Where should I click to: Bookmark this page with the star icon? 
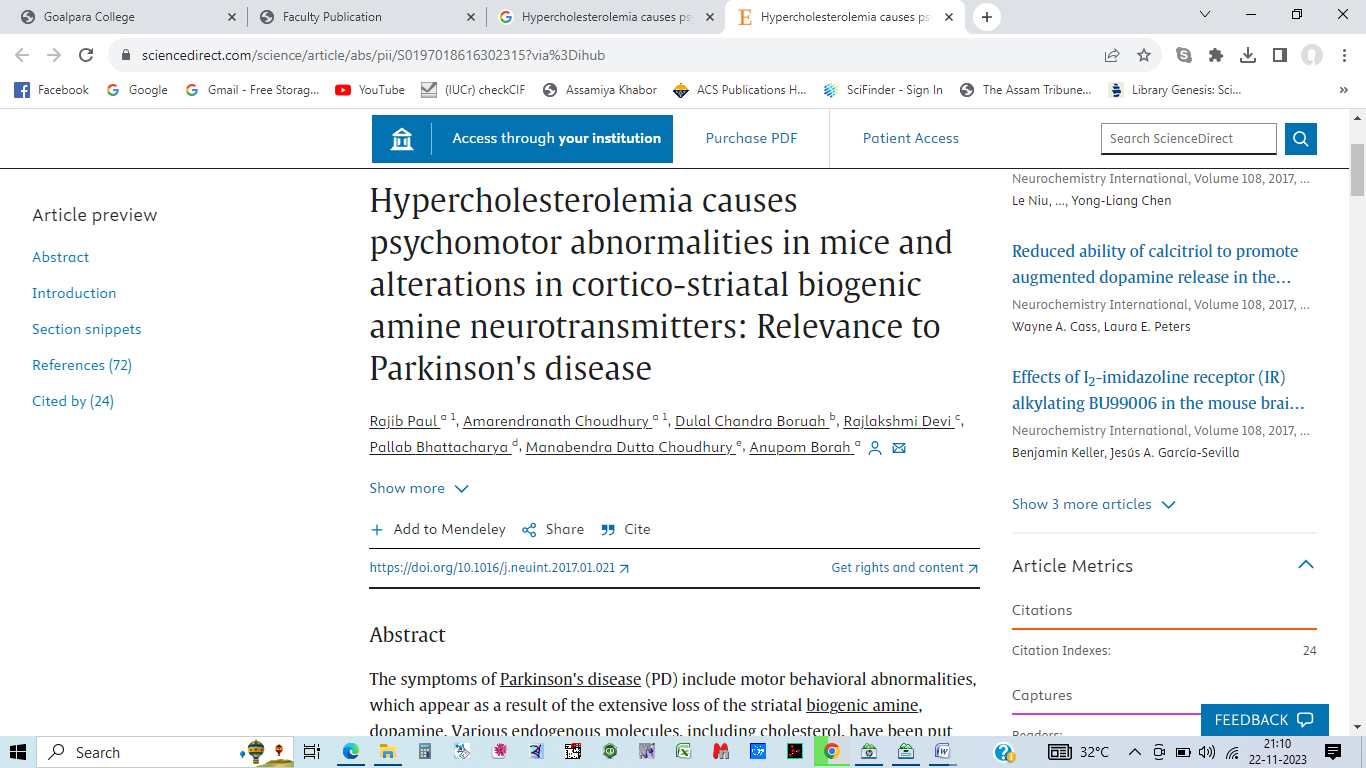[x=1144, y=55]
